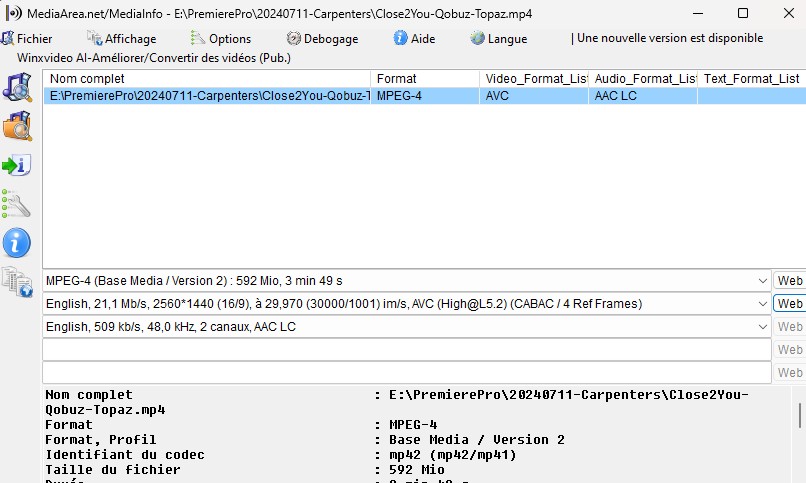Click the Winxvideo AI sponsor link
This screenshot has width=806, height=483.
click(x=154, y=57)
